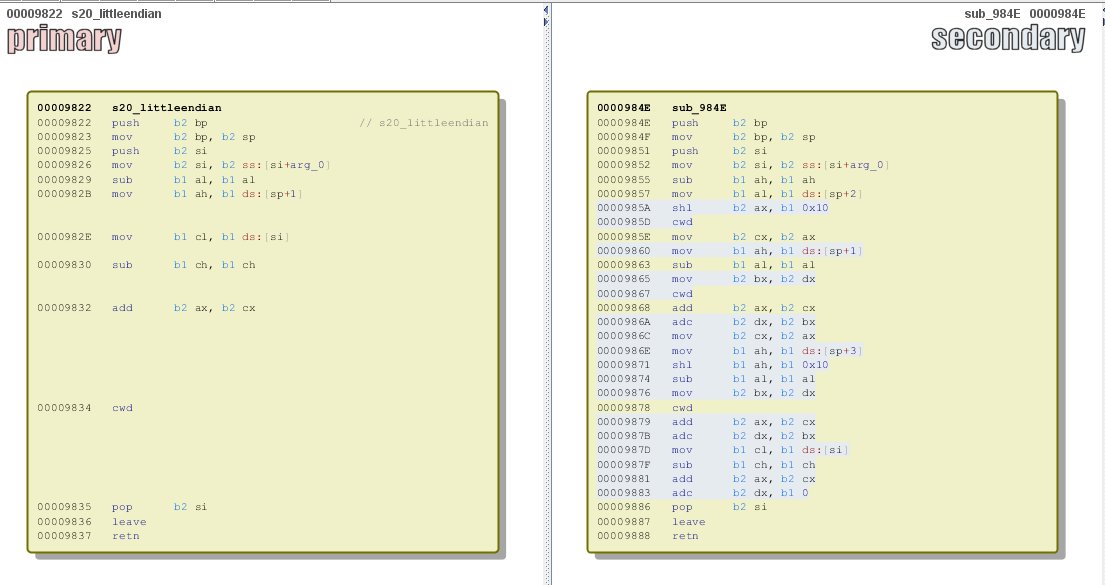The image size is (1105, 585).
Task: Select primary 'retn' line at 00009837
Action: (x=89, y=536)
